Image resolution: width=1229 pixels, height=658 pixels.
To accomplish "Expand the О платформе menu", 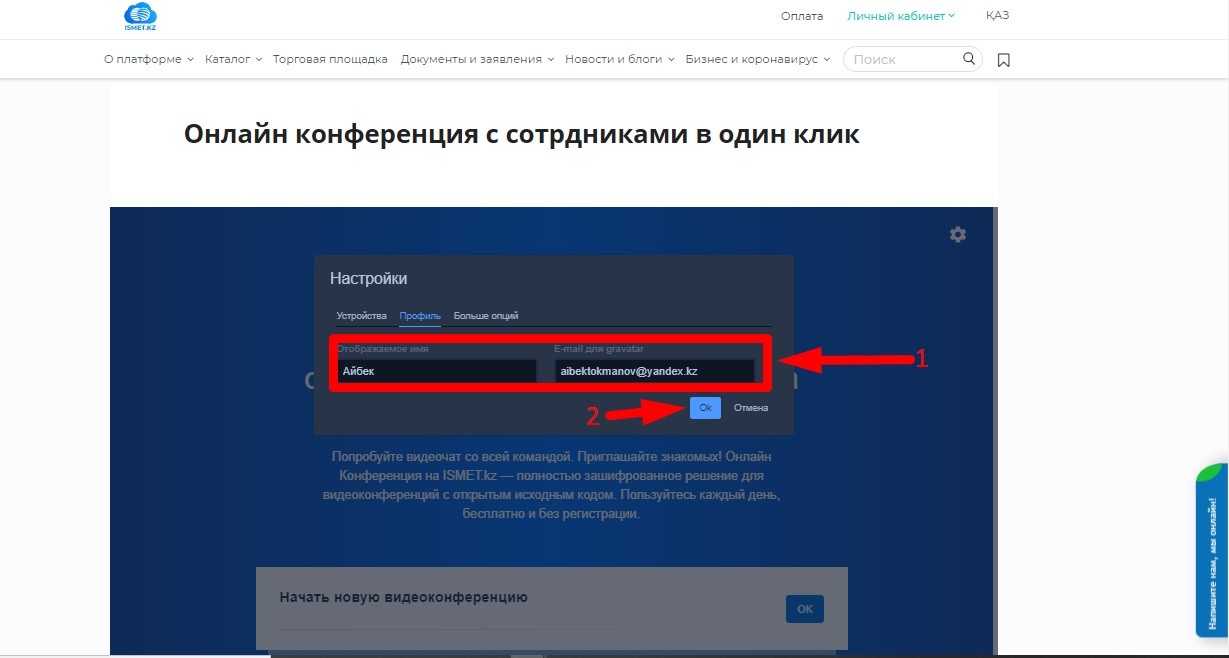I will click(148, 59).
